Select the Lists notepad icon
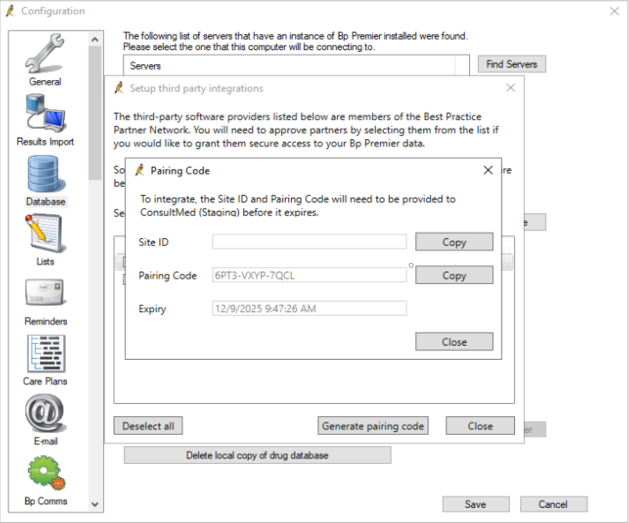 click(45, 234)
